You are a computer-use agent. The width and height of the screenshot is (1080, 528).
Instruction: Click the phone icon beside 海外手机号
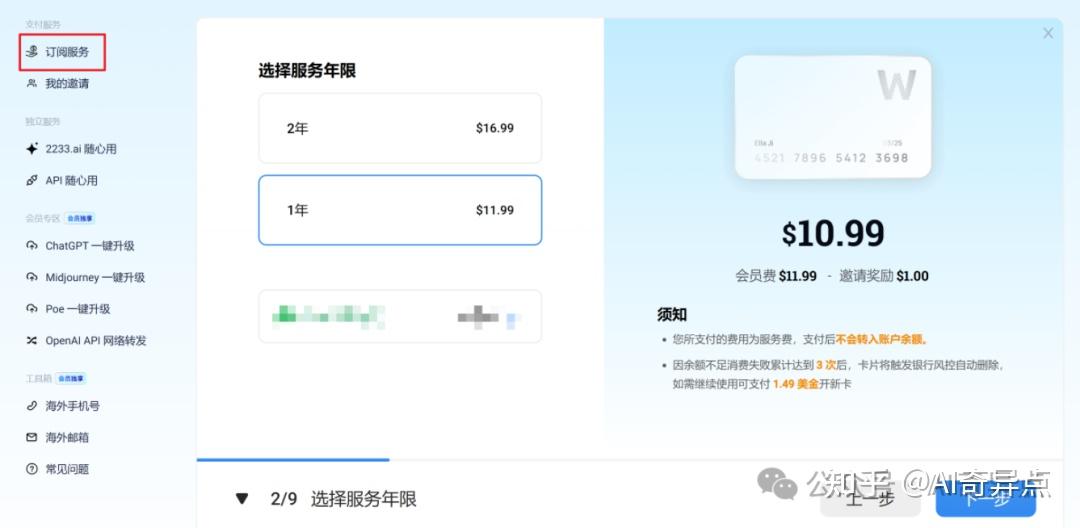click(x=32, y=406)
